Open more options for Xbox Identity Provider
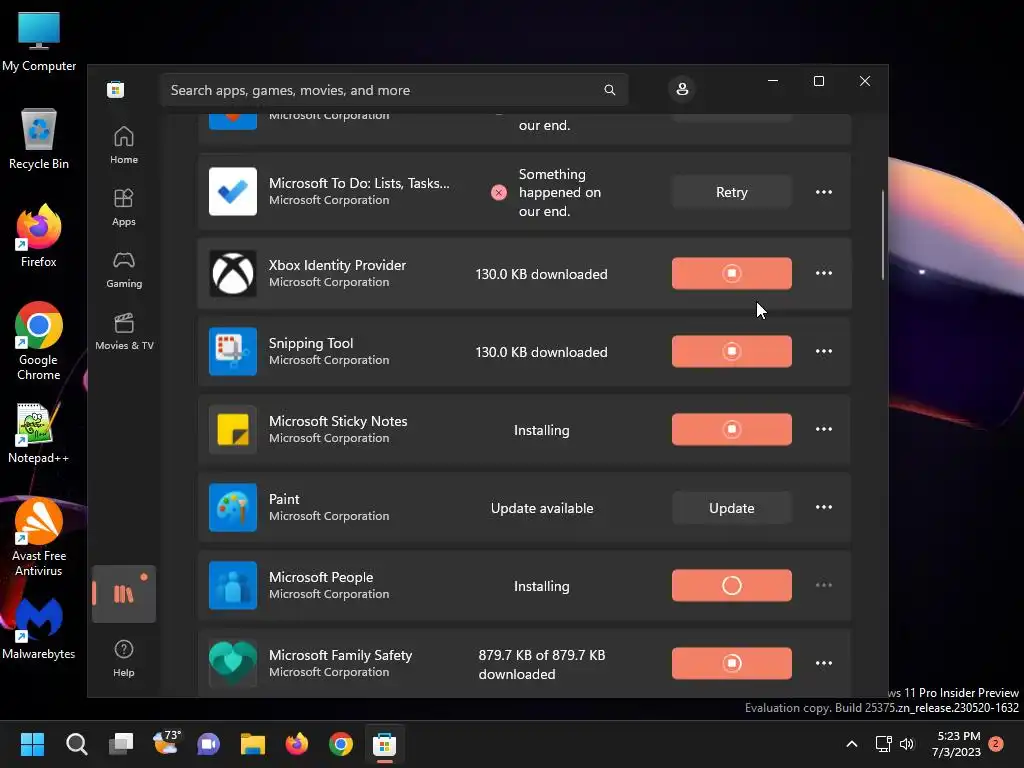Image resolution: width=1024 pixels, height=768 pixels. (x=824, y=273)
